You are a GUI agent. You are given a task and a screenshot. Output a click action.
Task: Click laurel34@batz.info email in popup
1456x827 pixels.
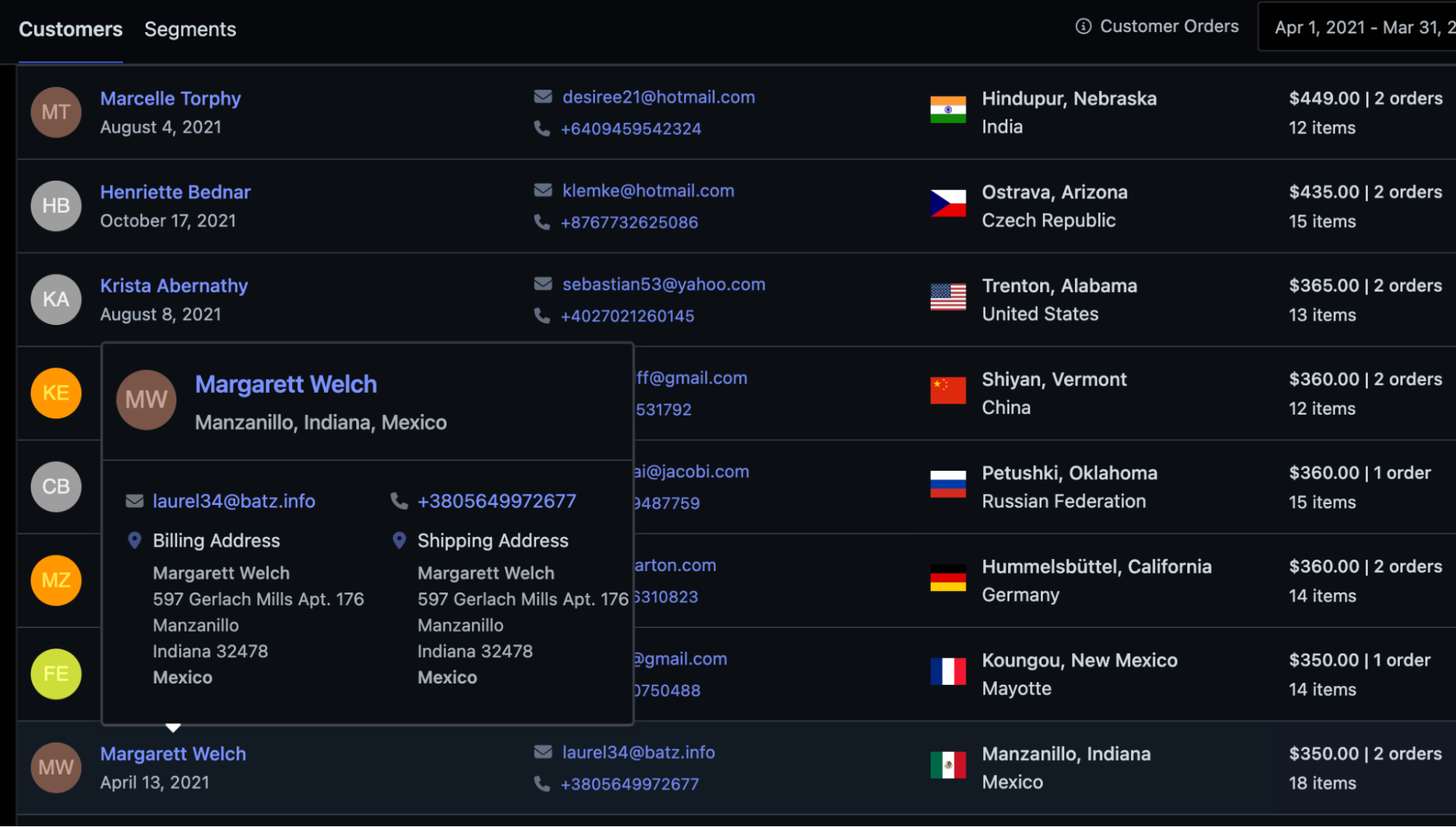pos(234,501)
